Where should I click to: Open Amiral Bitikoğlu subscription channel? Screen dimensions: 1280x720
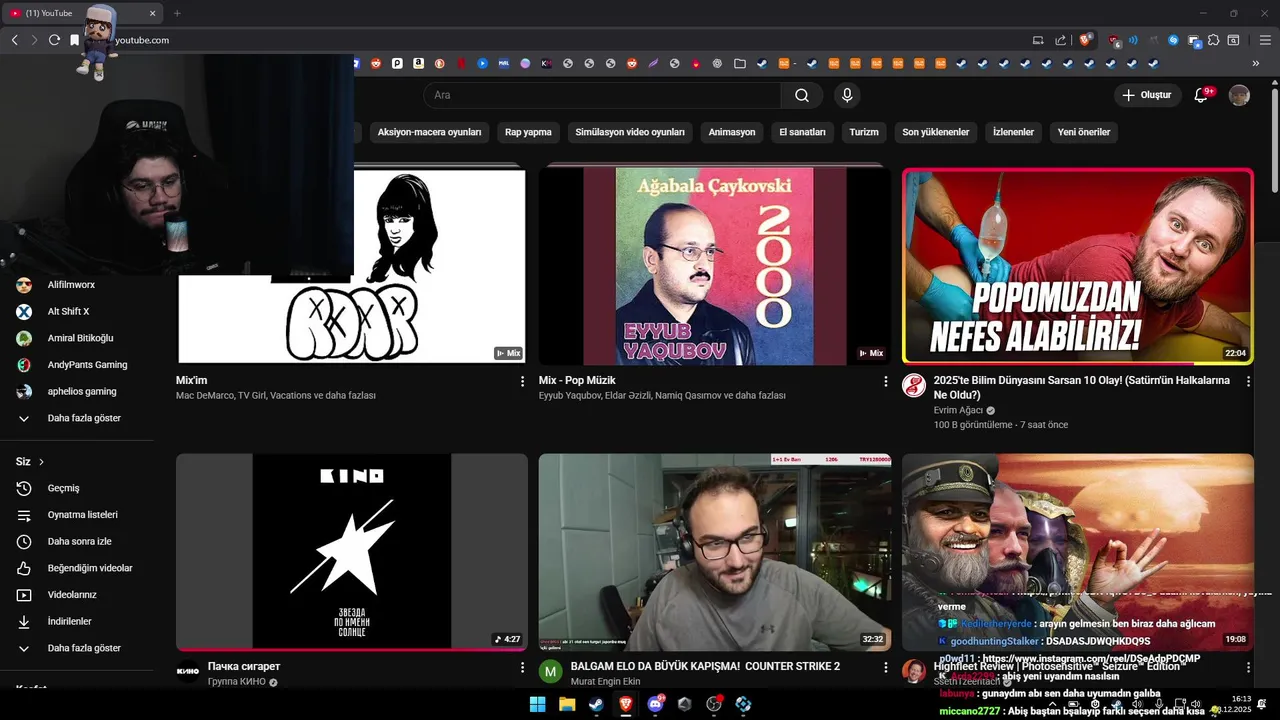(78, 338)
